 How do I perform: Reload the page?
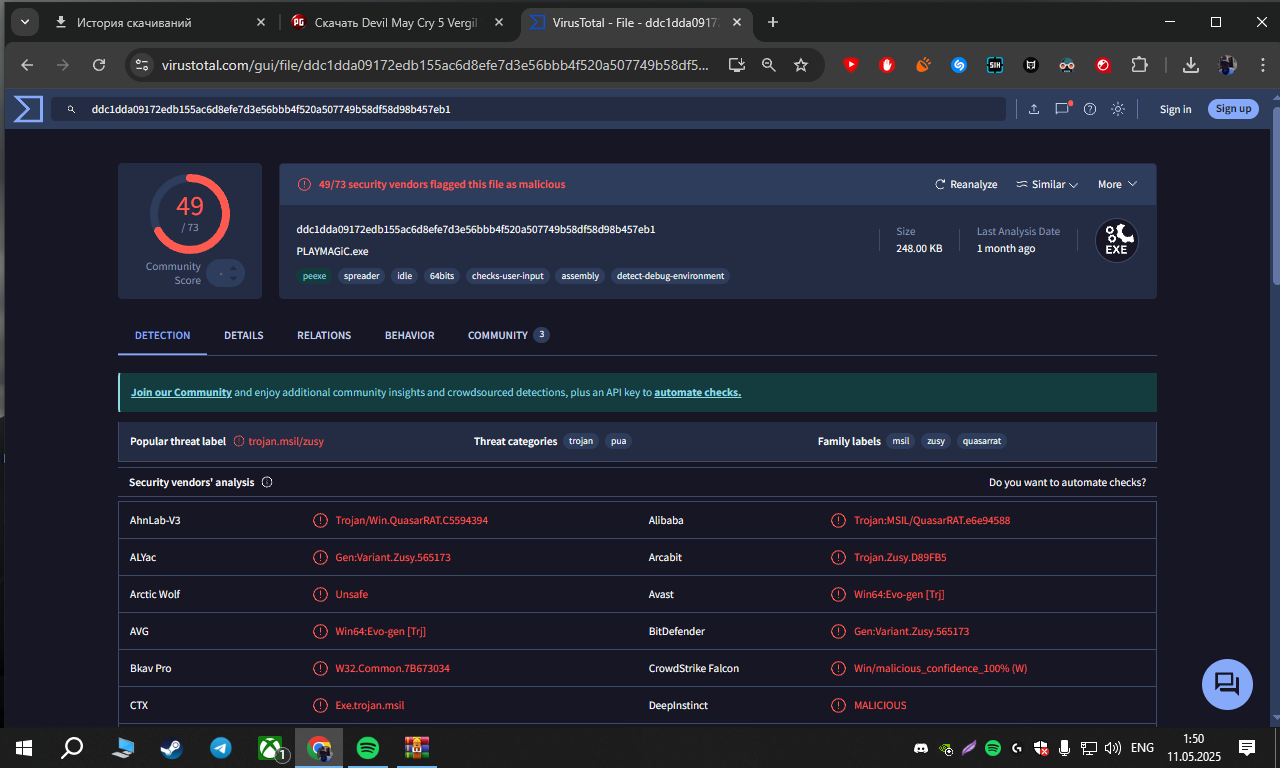tap(99, 65)
